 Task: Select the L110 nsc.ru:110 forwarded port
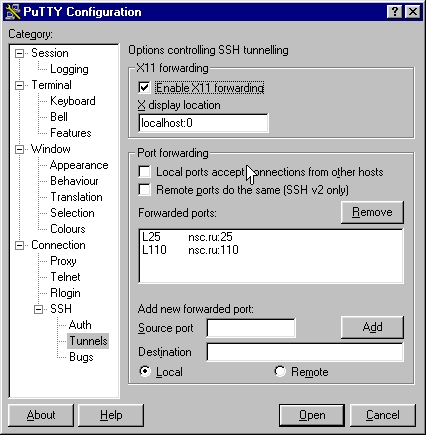click(x=190, y=250)
